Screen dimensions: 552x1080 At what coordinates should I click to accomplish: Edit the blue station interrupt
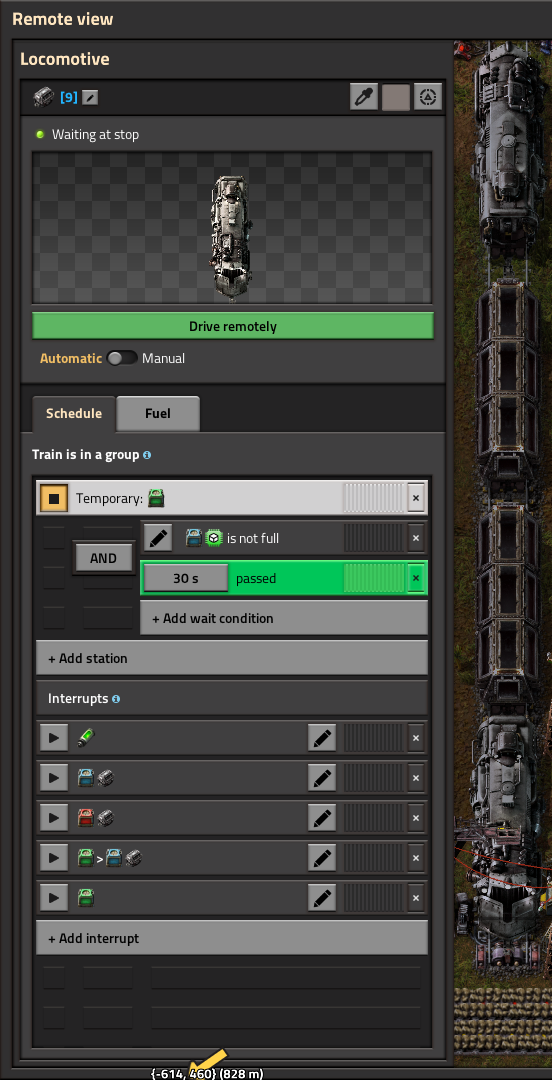[322, 778]
